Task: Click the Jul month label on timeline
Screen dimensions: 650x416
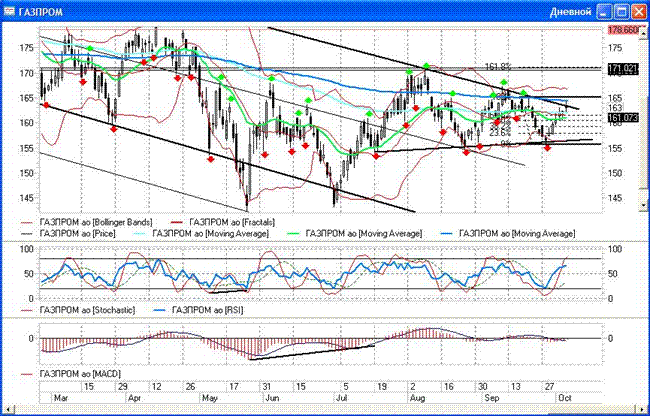Action: click(340, 398)
